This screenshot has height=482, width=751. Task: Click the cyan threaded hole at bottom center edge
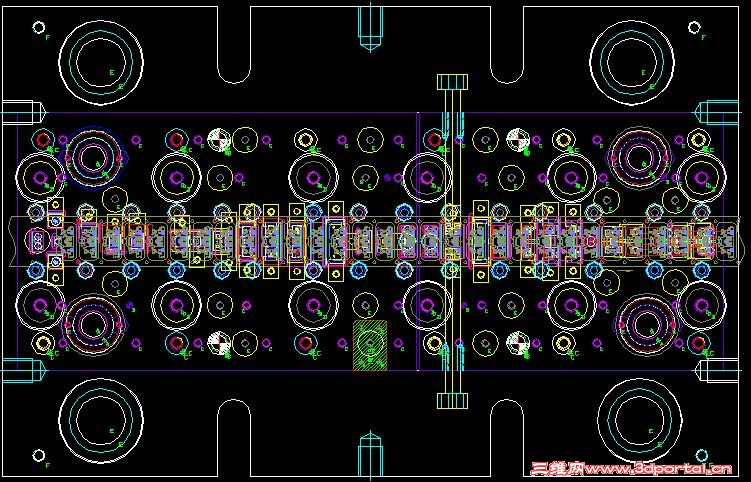pos(370,455)
